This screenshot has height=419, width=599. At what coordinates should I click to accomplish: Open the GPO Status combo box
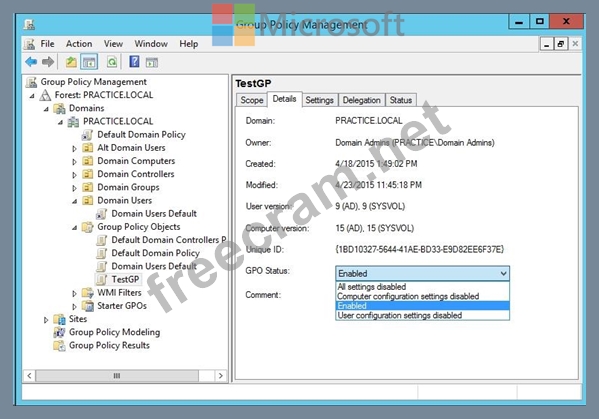[422, 273]
